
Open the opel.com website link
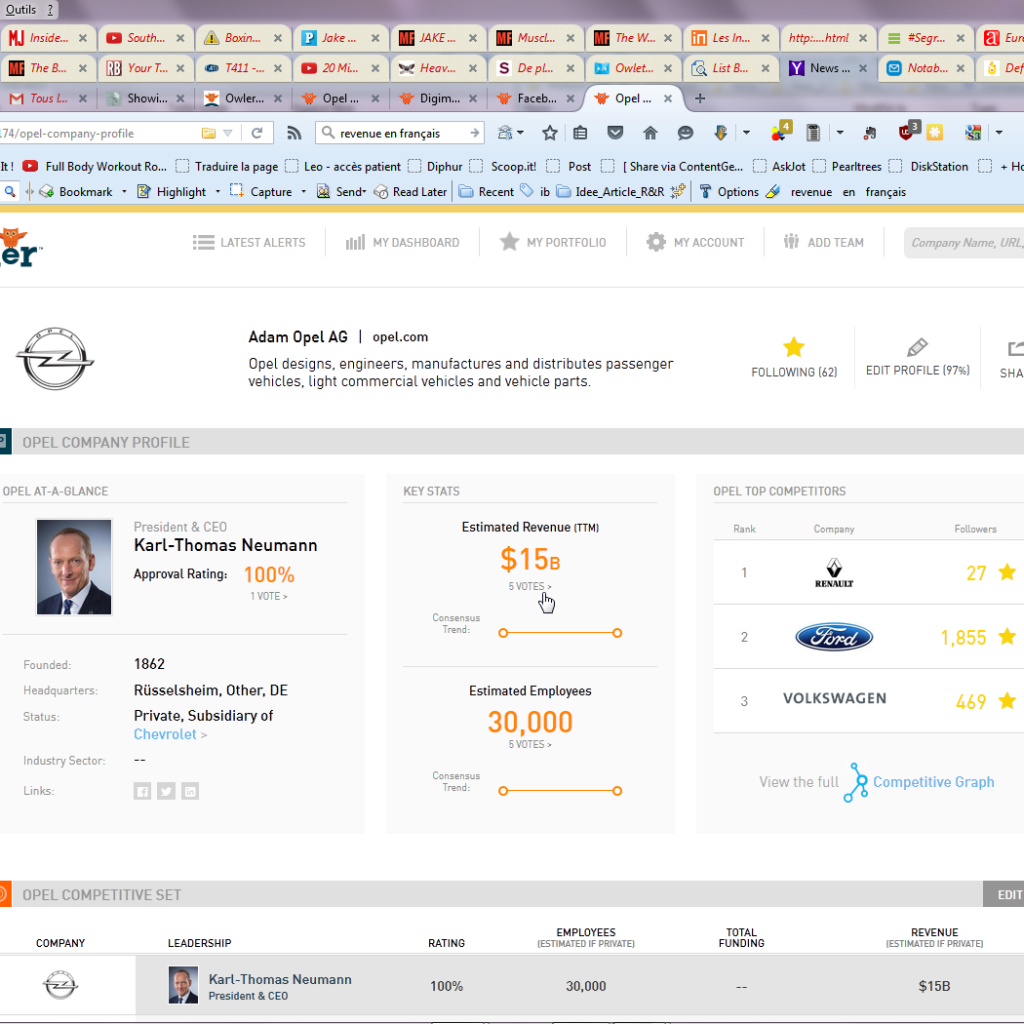pos(400,337)
